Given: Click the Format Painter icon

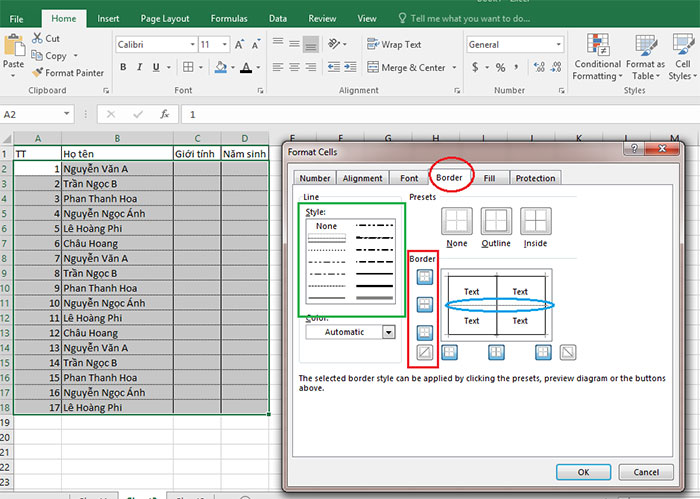Looking at the screenshot, I should click(x=38, y=73).
